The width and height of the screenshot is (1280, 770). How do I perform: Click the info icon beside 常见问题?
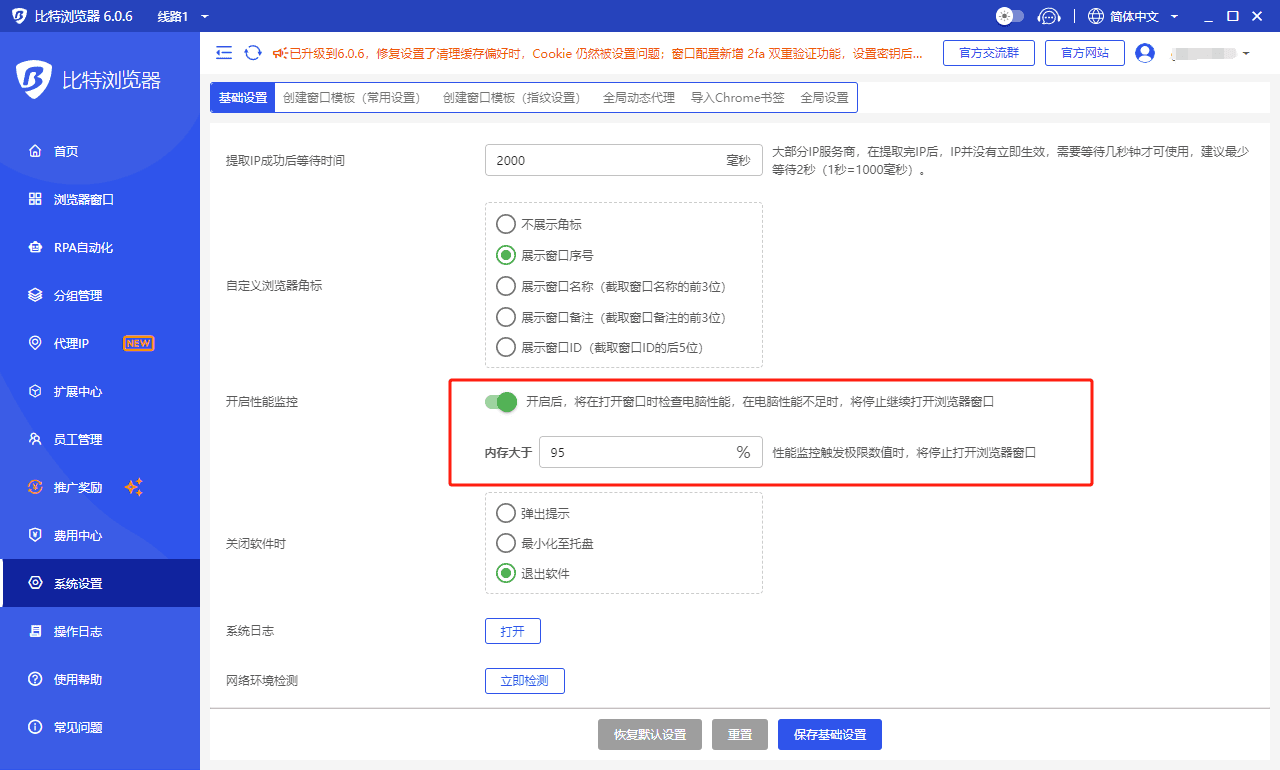click(35, 727)
